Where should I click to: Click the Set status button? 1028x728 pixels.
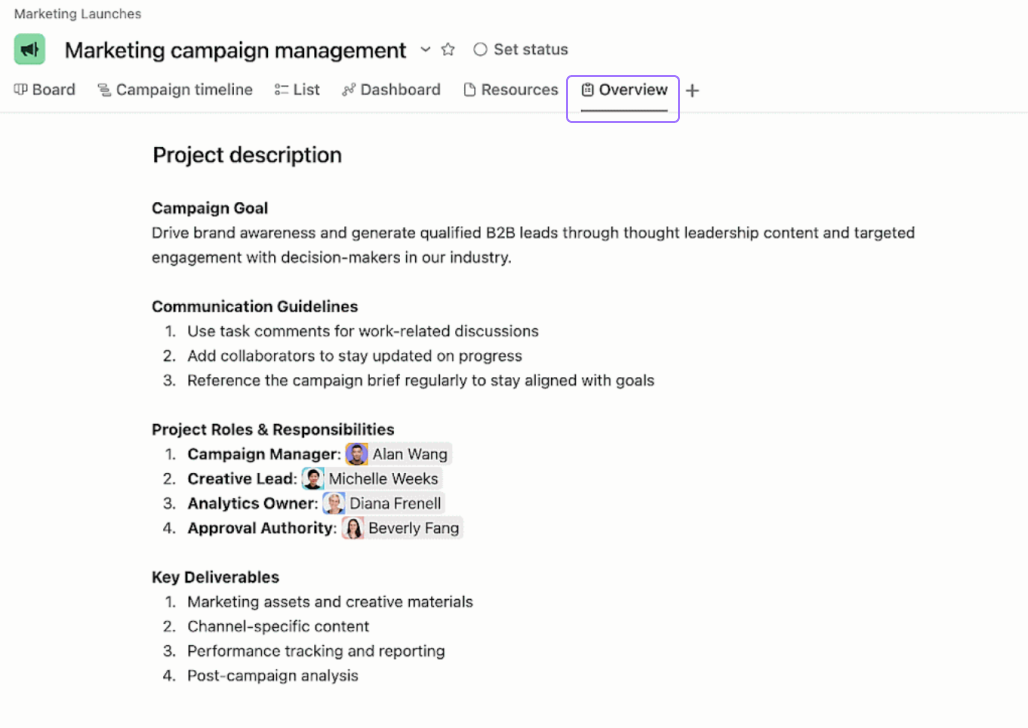520,49
